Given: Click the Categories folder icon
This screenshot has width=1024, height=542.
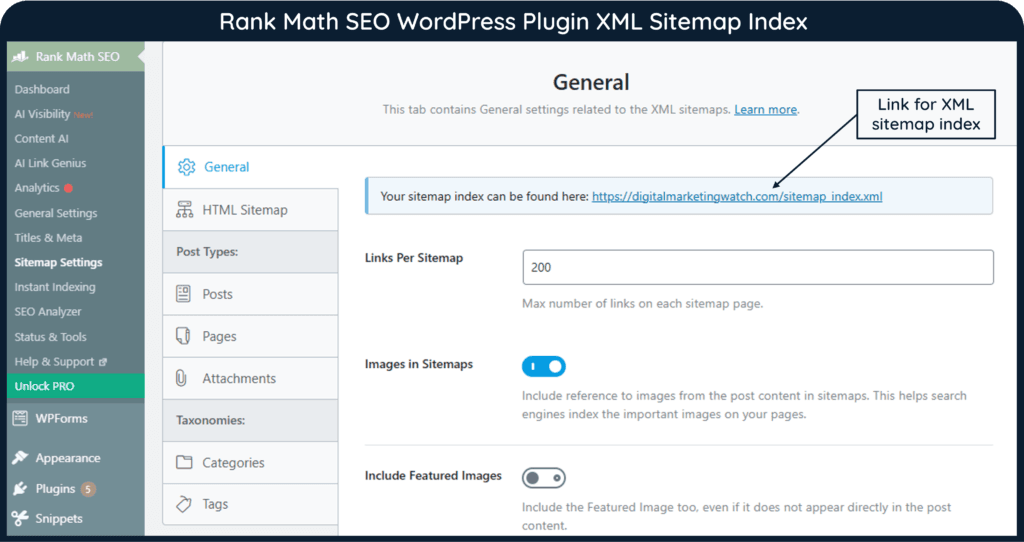Looking at the screenshot, I should click(x=184, y=462).
